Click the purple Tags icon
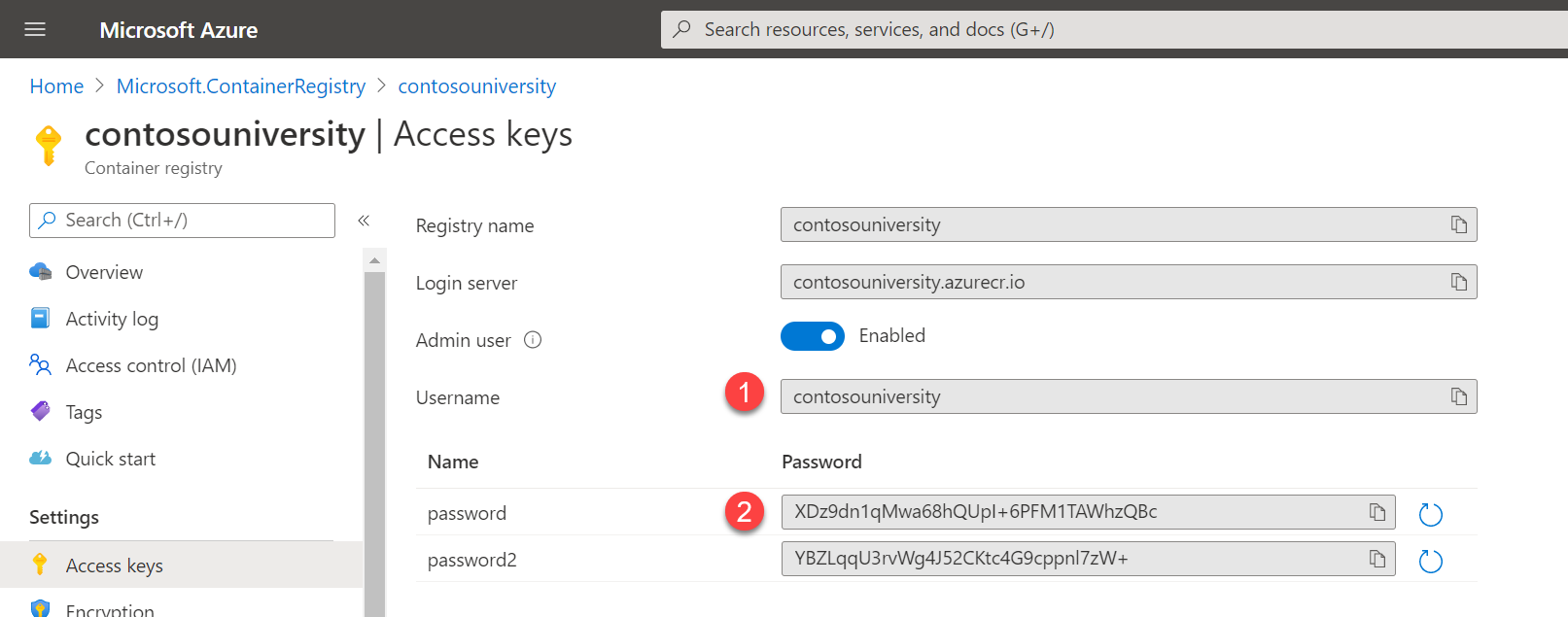 (x=41, y=411)
